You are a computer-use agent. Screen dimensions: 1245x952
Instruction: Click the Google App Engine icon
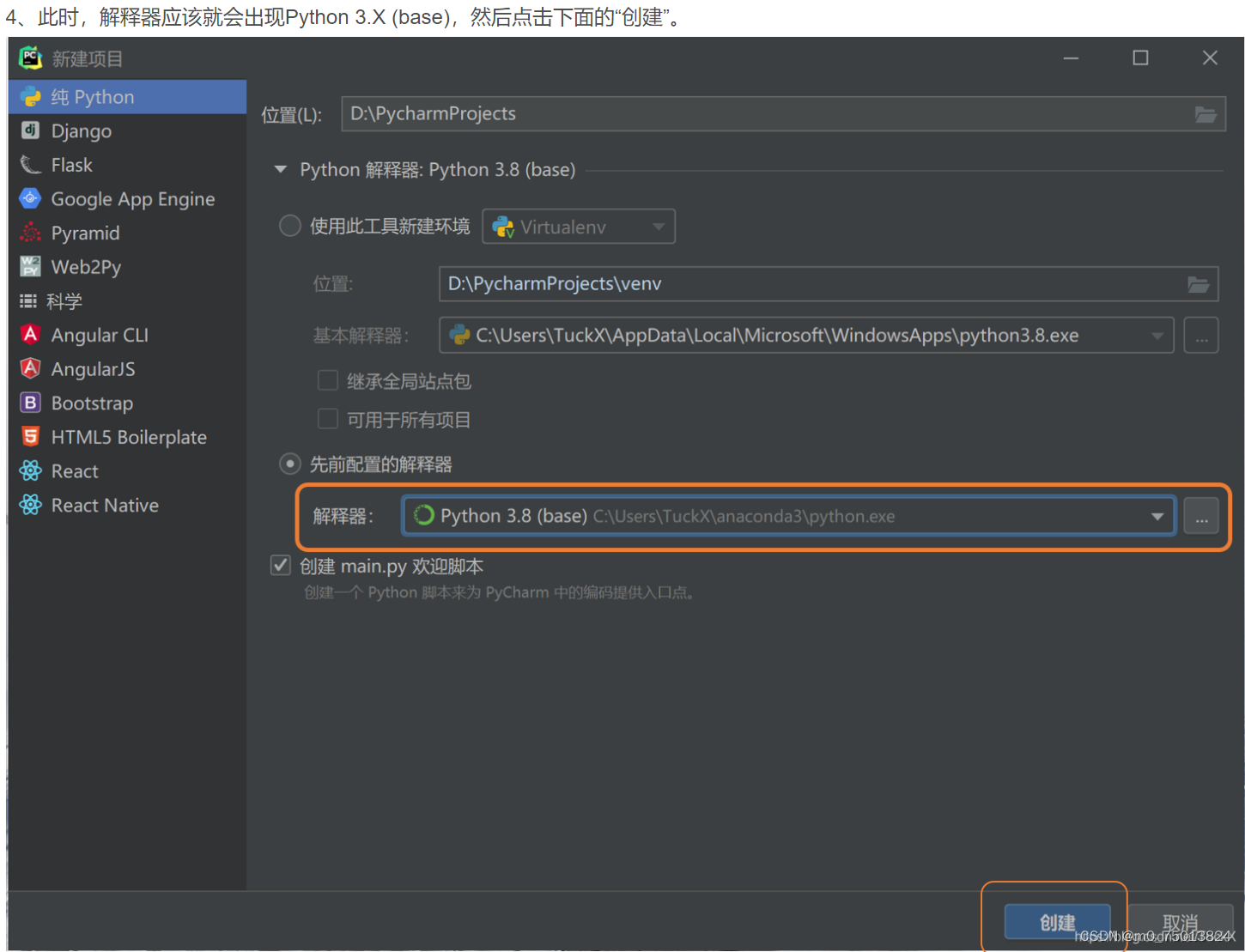(32, 198)
